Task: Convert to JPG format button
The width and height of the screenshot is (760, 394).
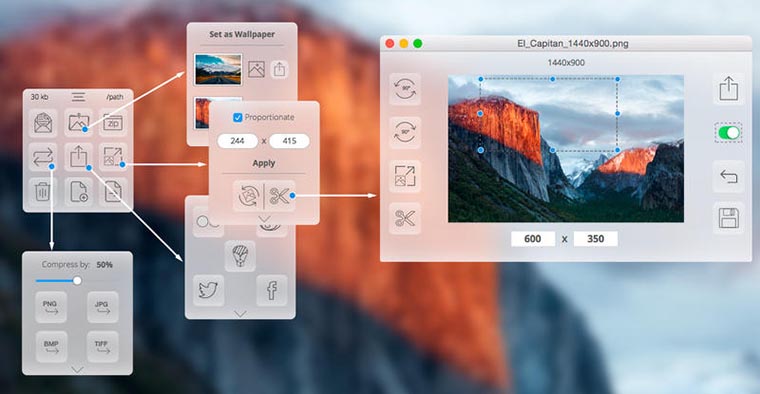Action: tap(103, 307)
